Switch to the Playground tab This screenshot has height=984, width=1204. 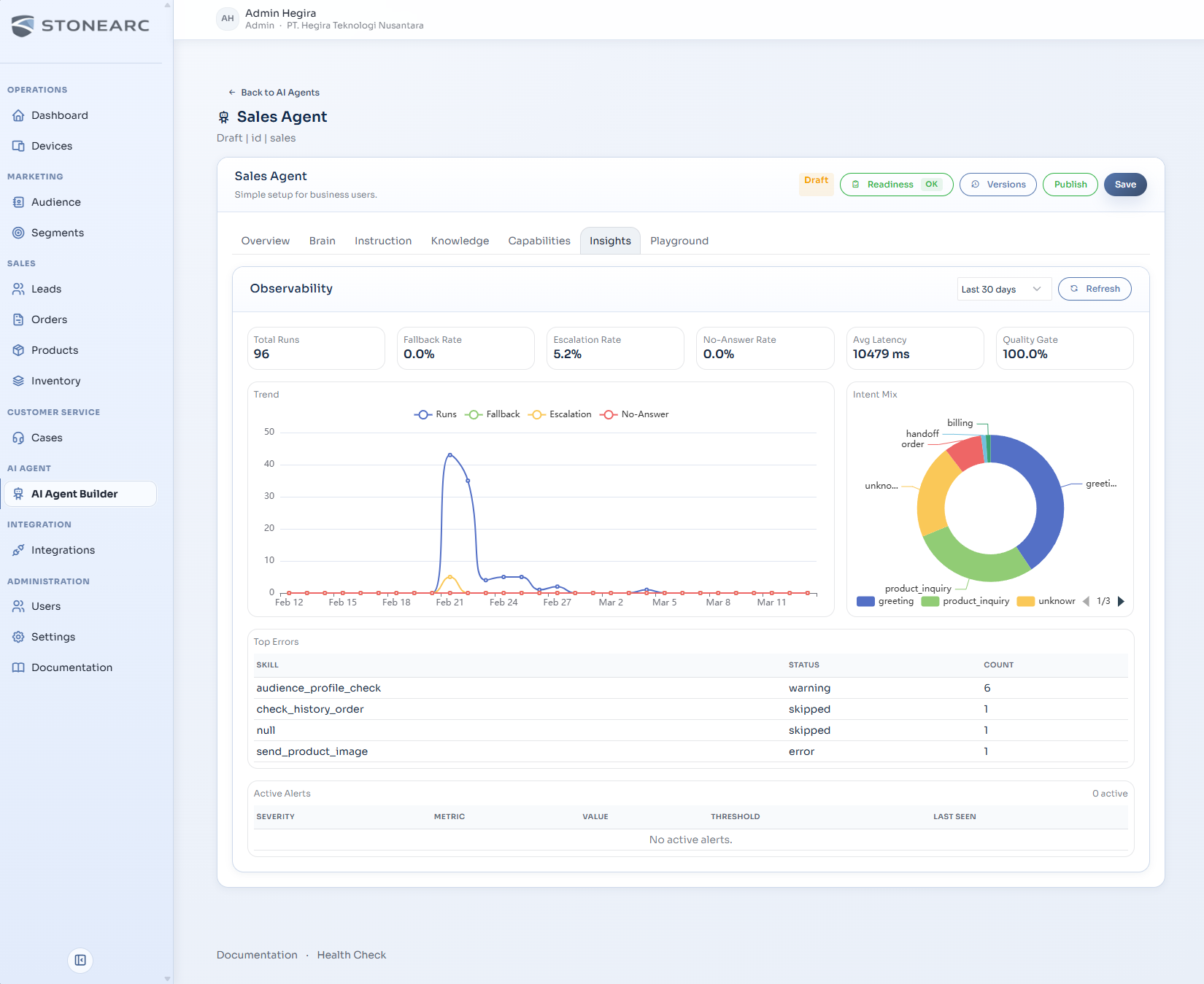[679, 241]
